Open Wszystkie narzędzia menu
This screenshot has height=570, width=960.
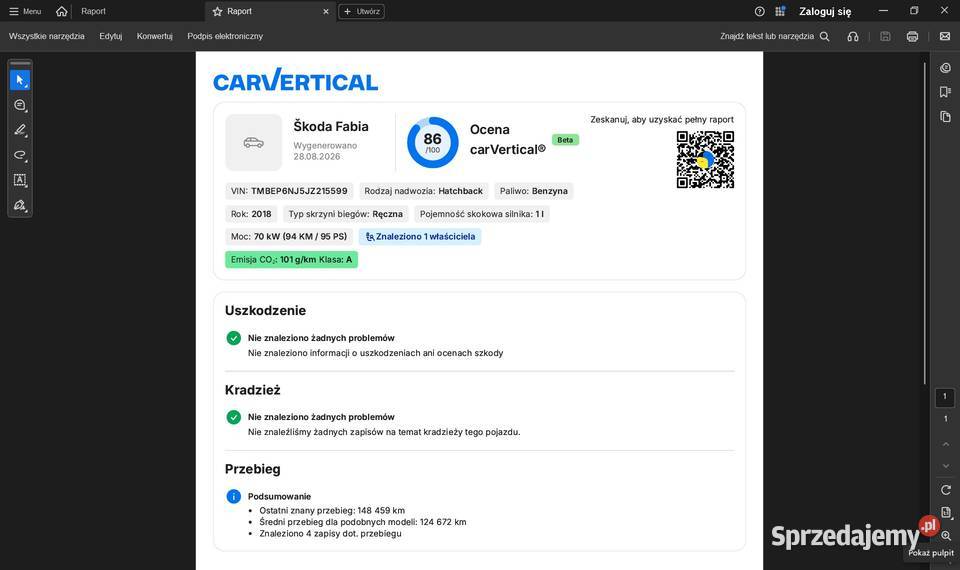(47, 36)
